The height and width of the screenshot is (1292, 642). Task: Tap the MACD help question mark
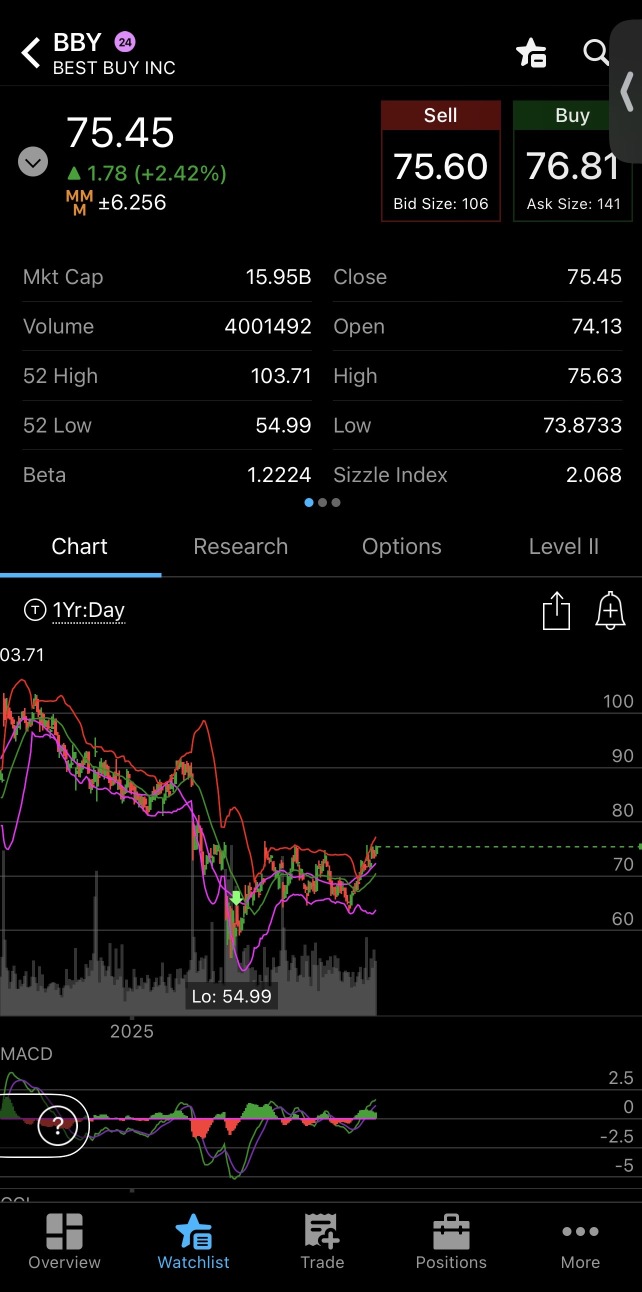57,1127
